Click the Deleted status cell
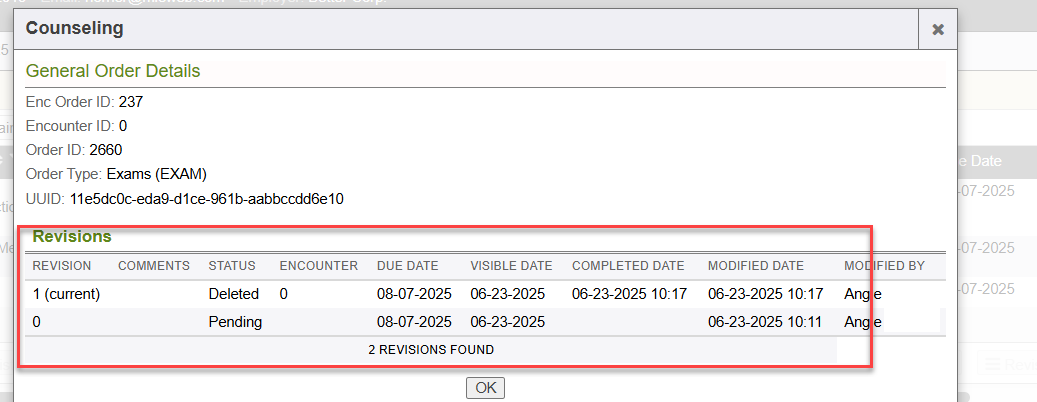This screenshot has width=1037, height=402. click(x=234, y=294)
